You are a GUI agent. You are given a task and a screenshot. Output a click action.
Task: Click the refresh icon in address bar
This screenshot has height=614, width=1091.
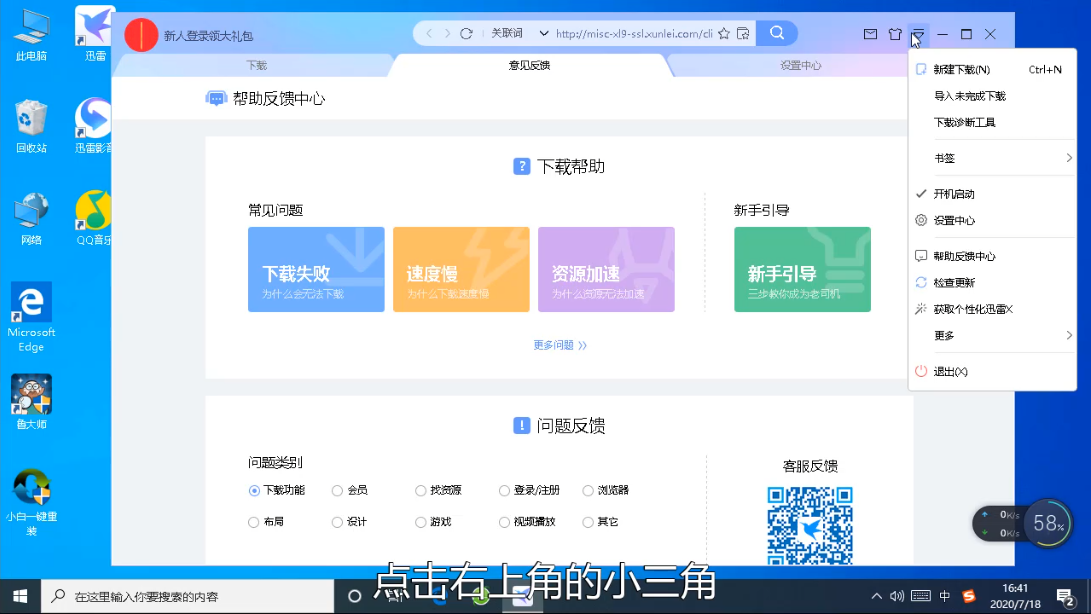click(x=466, y=34)
